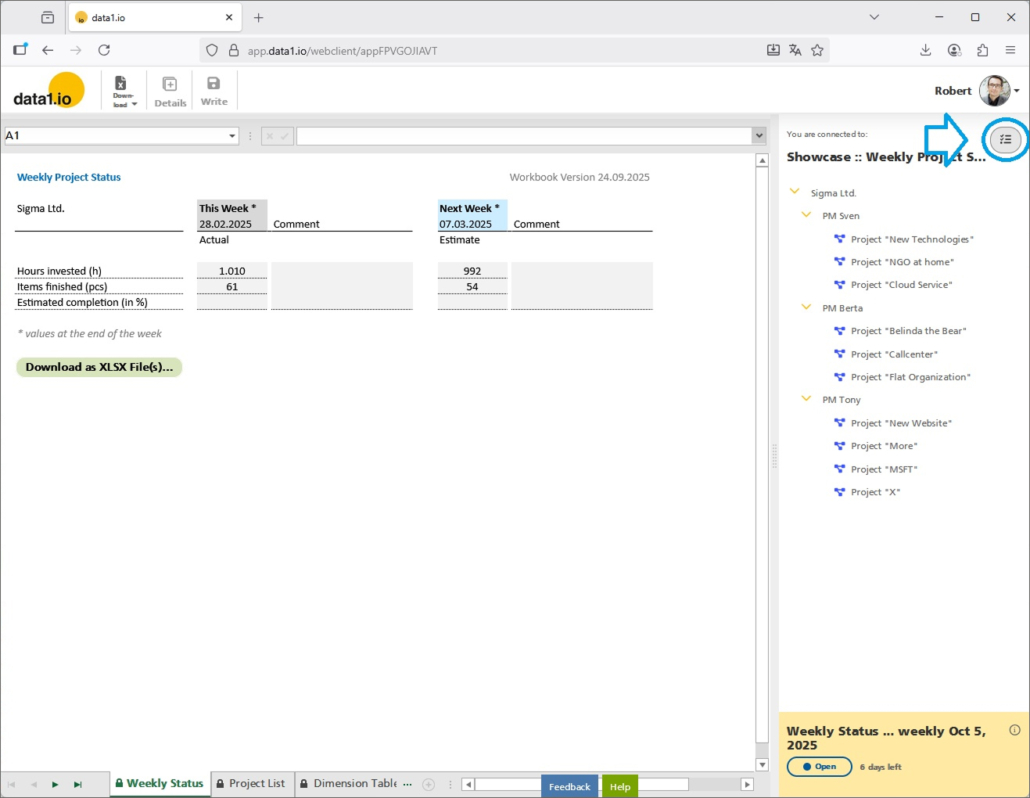
Task: Click Download as XLSX File(s) button
Action: tap(99, 367)
